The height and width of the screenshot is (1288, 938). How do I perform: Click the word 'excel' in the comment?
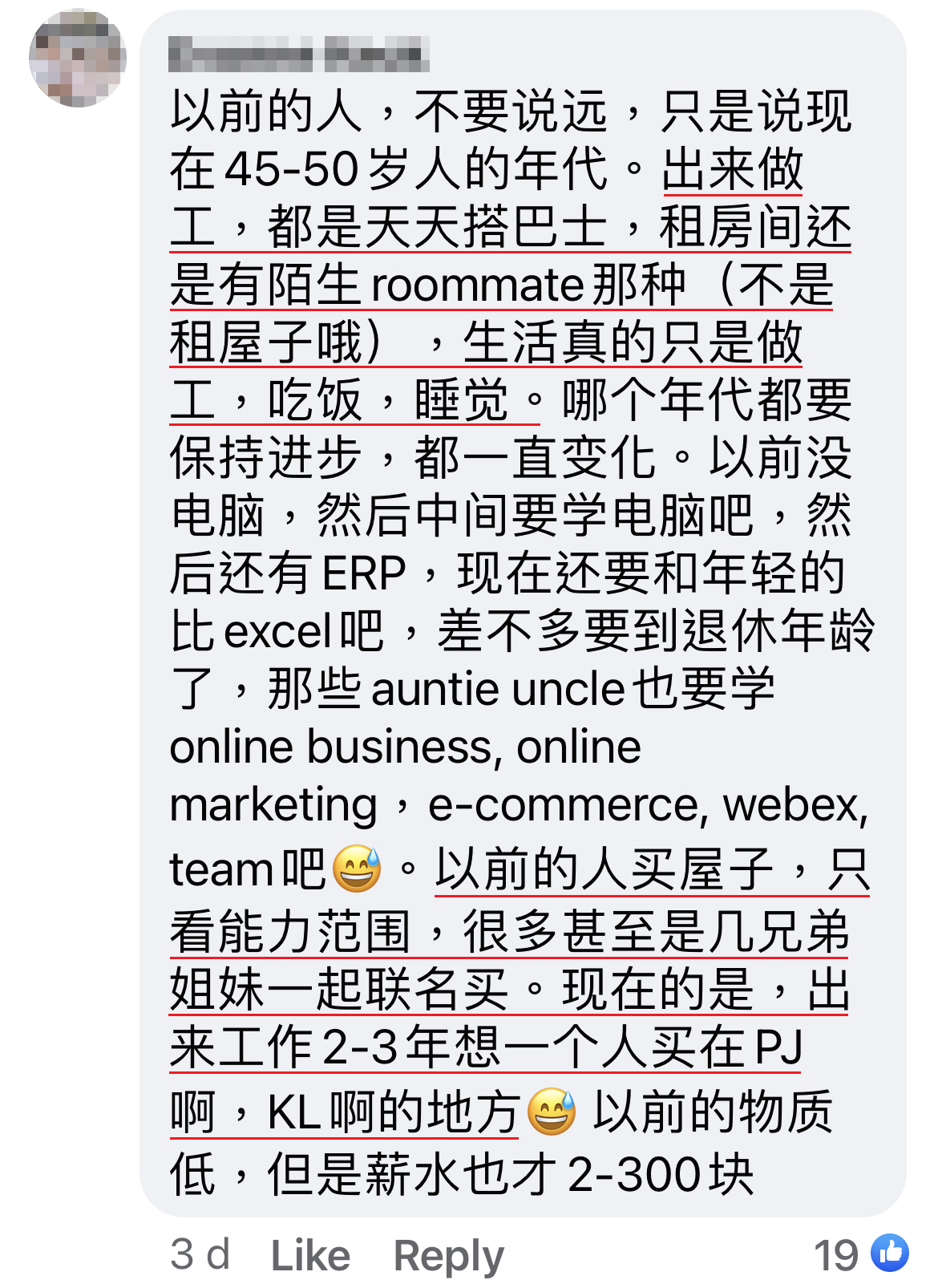(277, 632)
